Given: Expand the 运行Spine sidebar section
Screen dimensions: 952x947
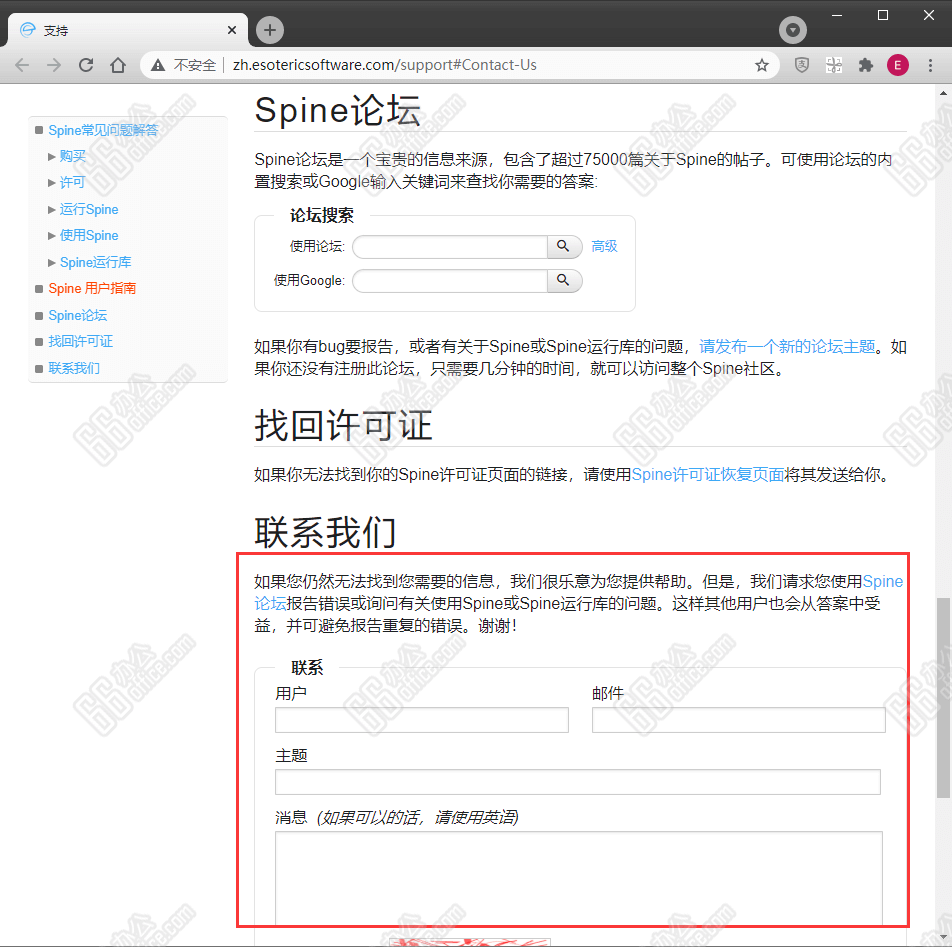Looking at the screenshot, I should click(52, 209).
